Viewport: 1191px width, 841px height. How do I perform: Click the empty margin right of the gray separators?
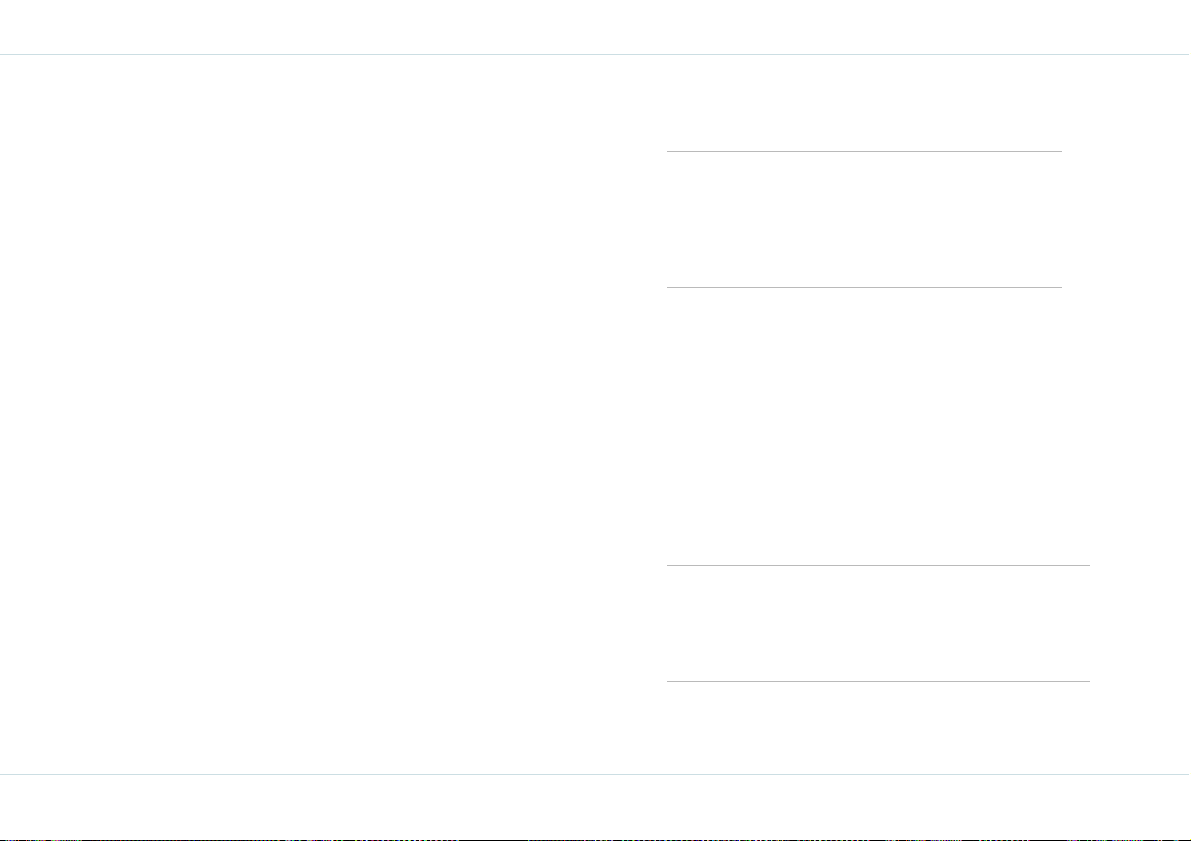click(x=1141, y=414)
